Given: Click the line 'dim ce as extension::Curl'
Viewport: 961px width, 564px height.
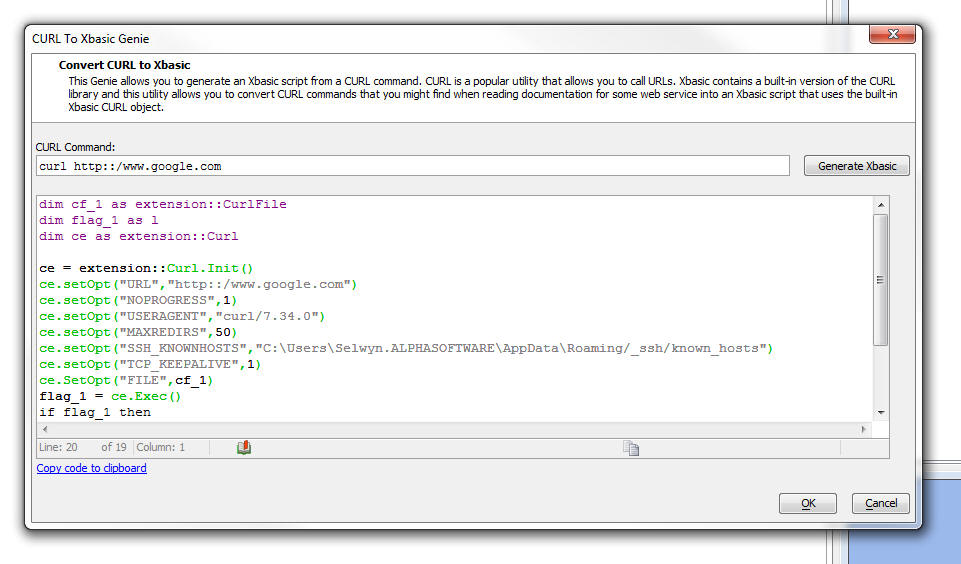Looking at the screenshot, I should pyautogui.click(x=139, y=236).
